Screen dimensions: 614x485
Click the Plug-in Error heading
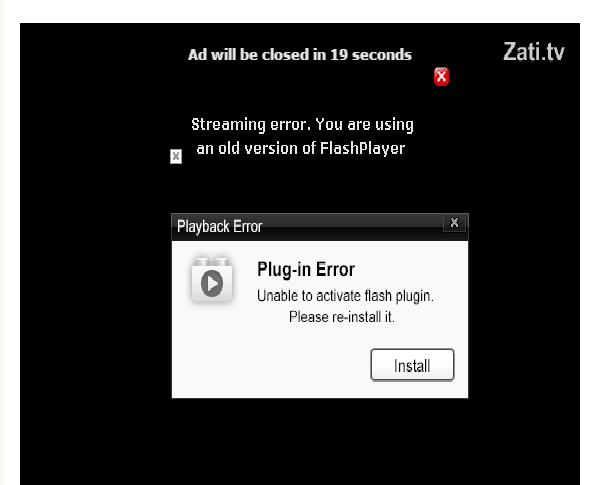click(306, 270)
